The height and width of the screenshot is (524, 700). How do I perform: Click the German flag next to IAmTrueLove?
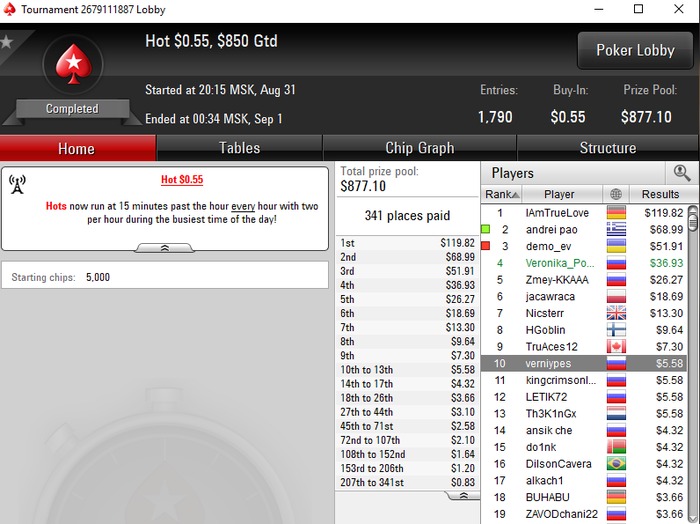(x=616, y=213)
